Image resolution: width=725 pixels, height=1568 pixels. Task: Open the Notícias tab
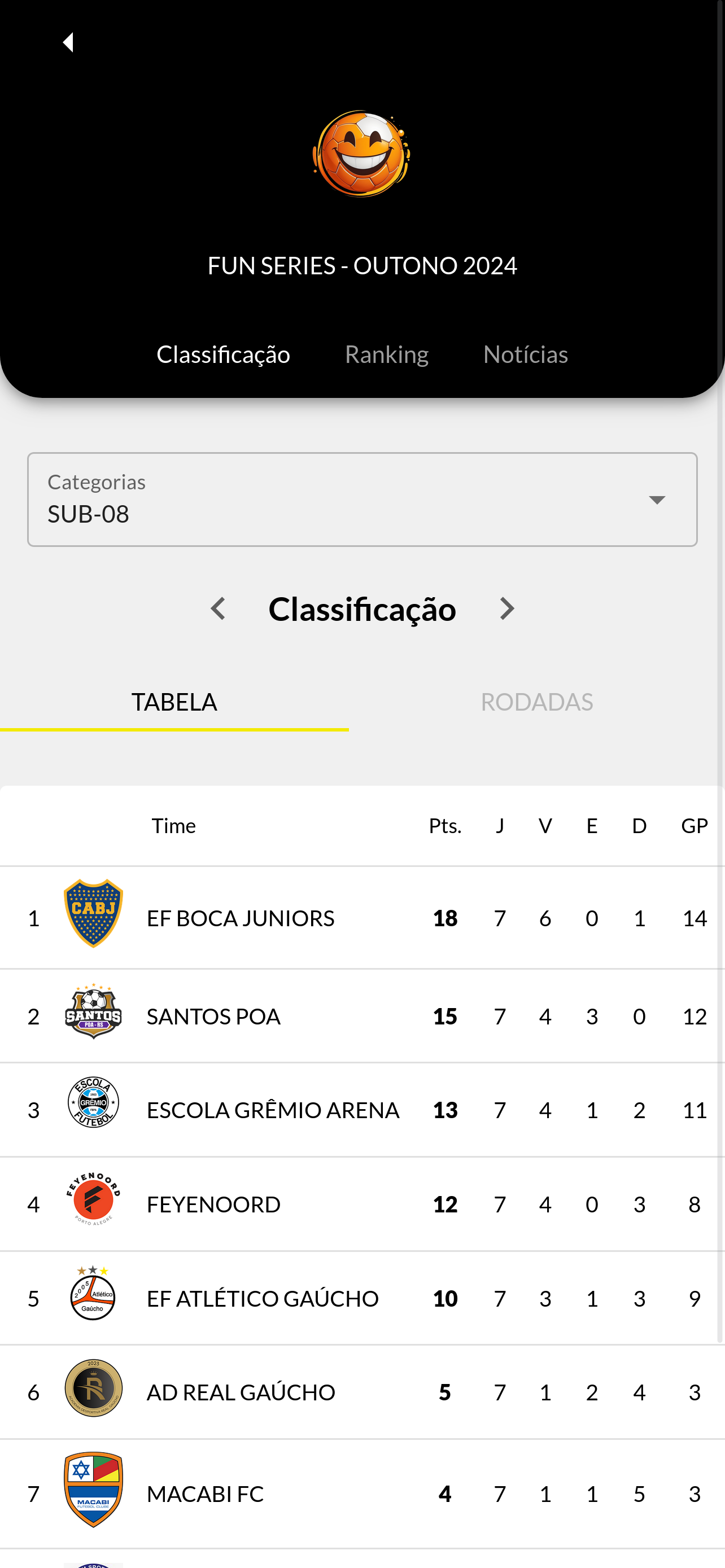525,354
